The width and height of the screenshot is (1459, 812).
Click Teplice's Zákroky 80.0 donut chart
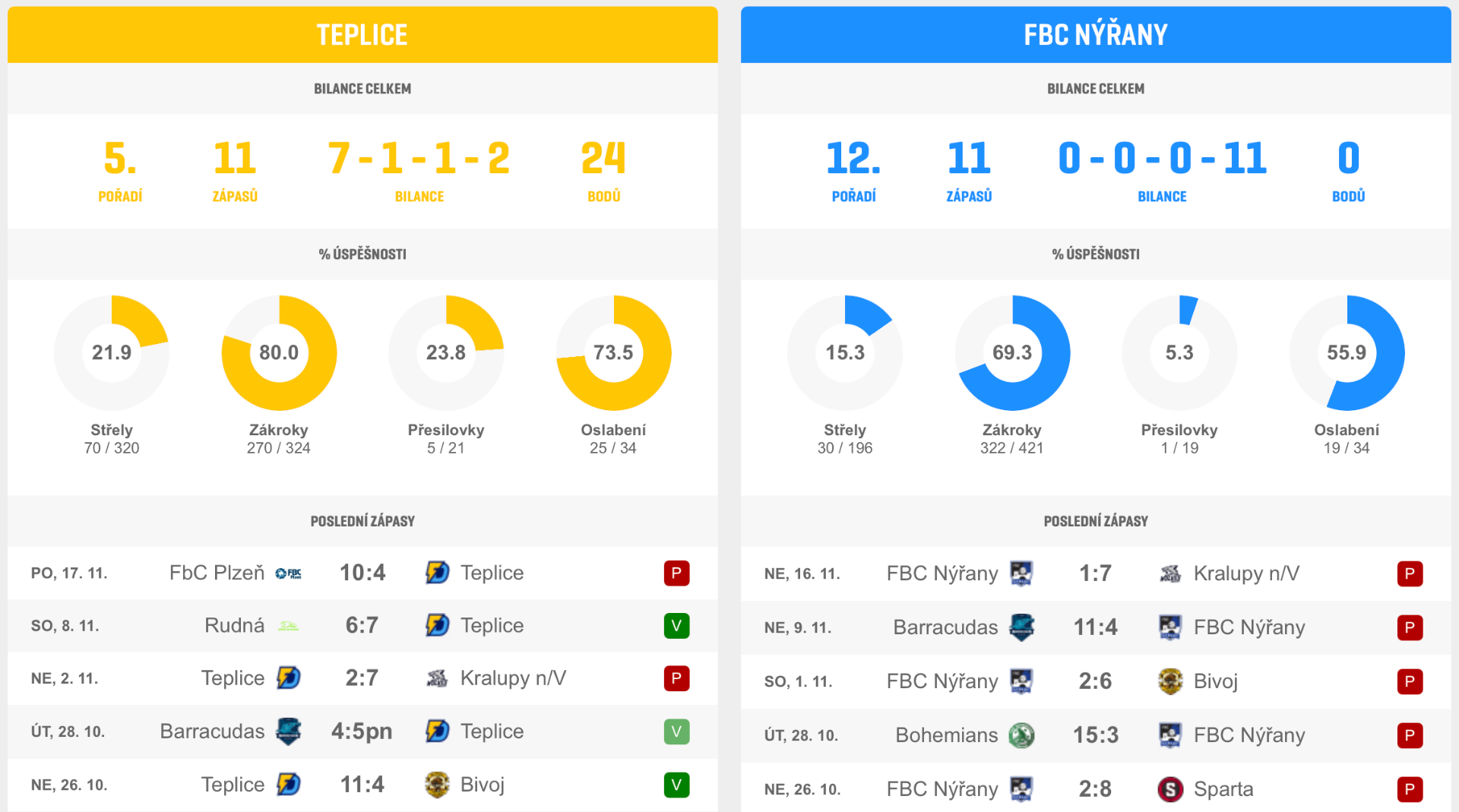(279, 353)
